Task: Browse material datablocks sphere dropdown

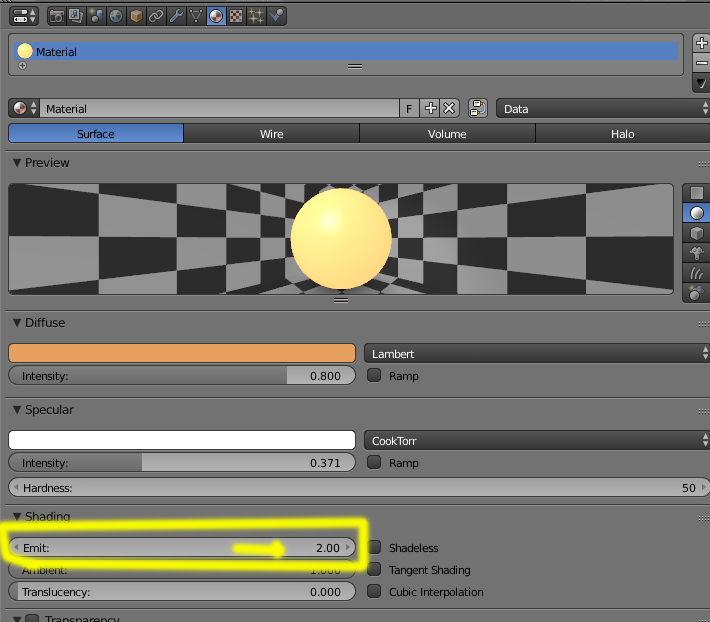Action: point(24,109)
